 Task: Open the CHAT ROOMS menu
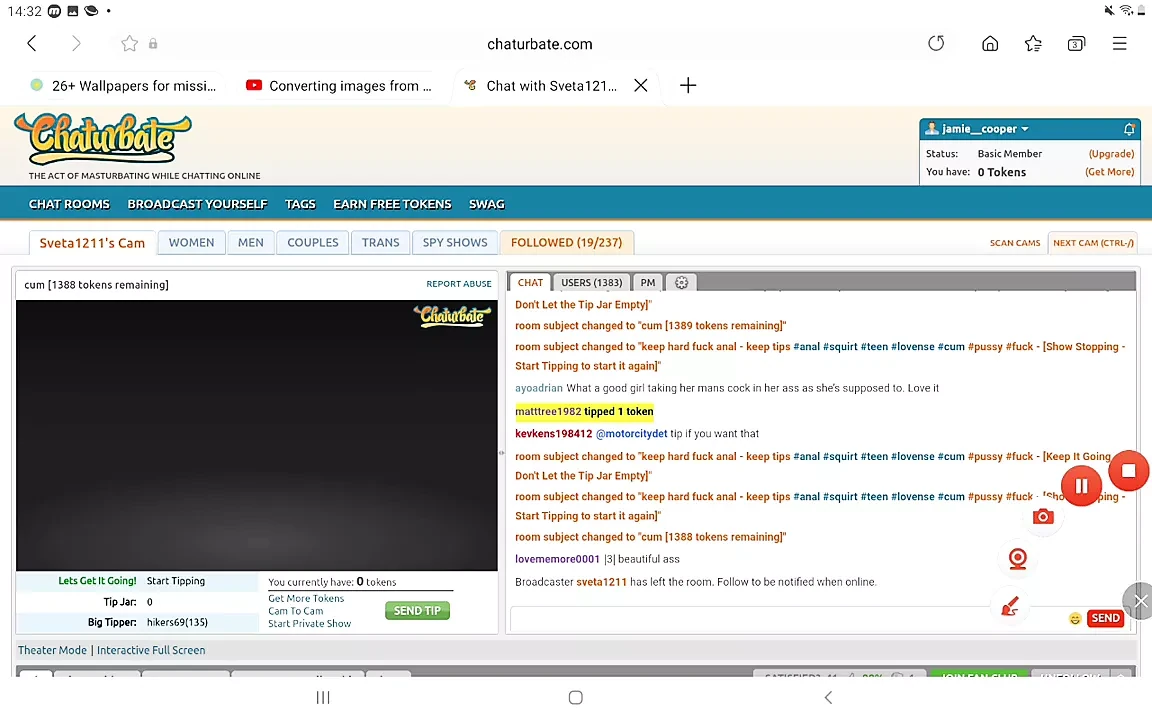[69, 204]
